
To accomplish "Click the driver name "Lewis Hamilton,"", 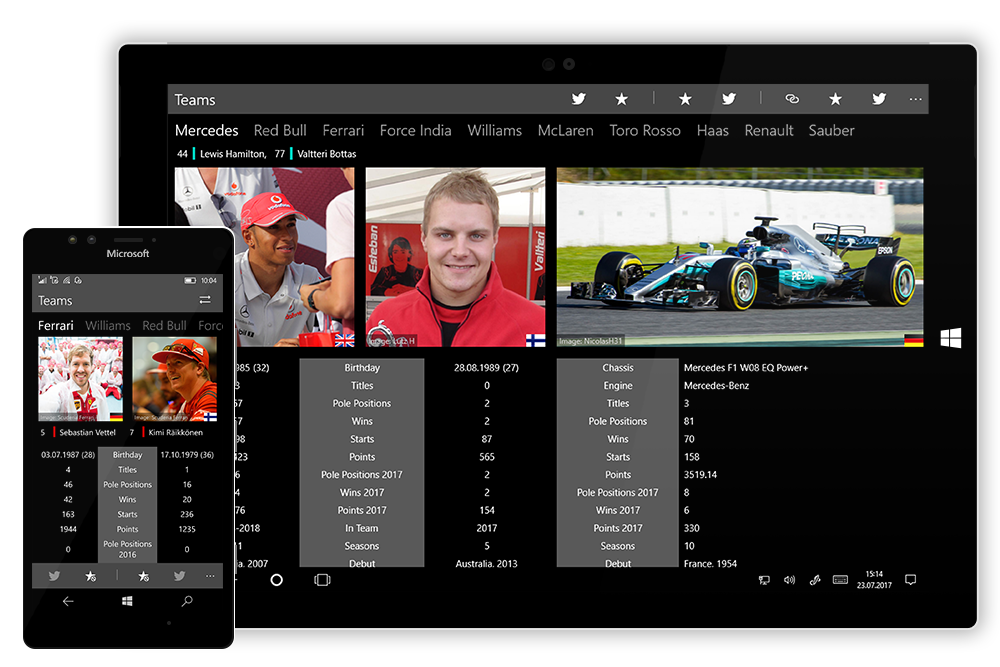I will [x=233, y=154].
